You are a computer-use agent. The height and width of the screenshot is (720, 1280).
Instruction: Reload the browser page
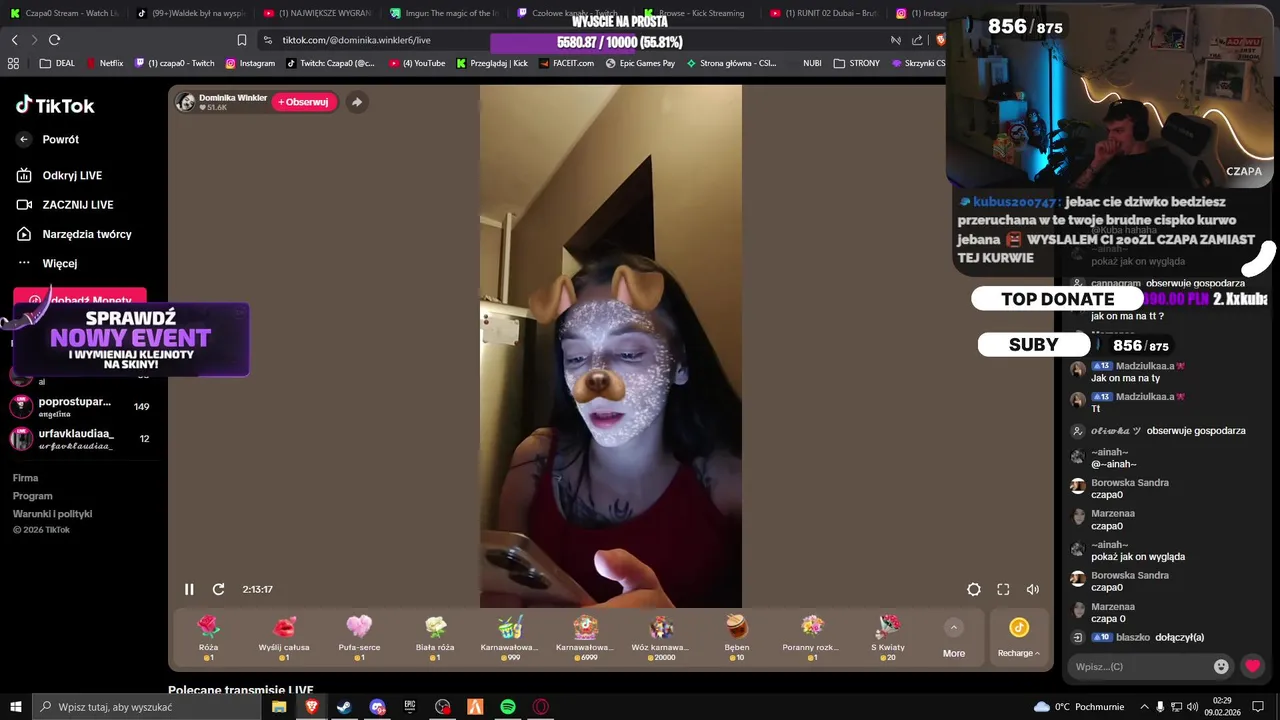coord(54,40)
